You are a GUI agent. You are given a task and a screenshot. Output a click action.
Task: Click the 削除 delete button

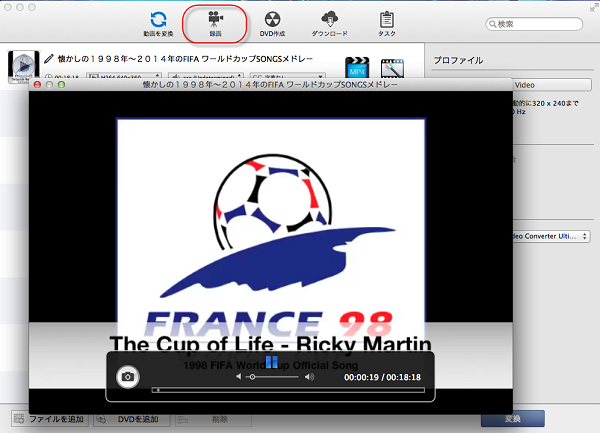tap(213, 419)
